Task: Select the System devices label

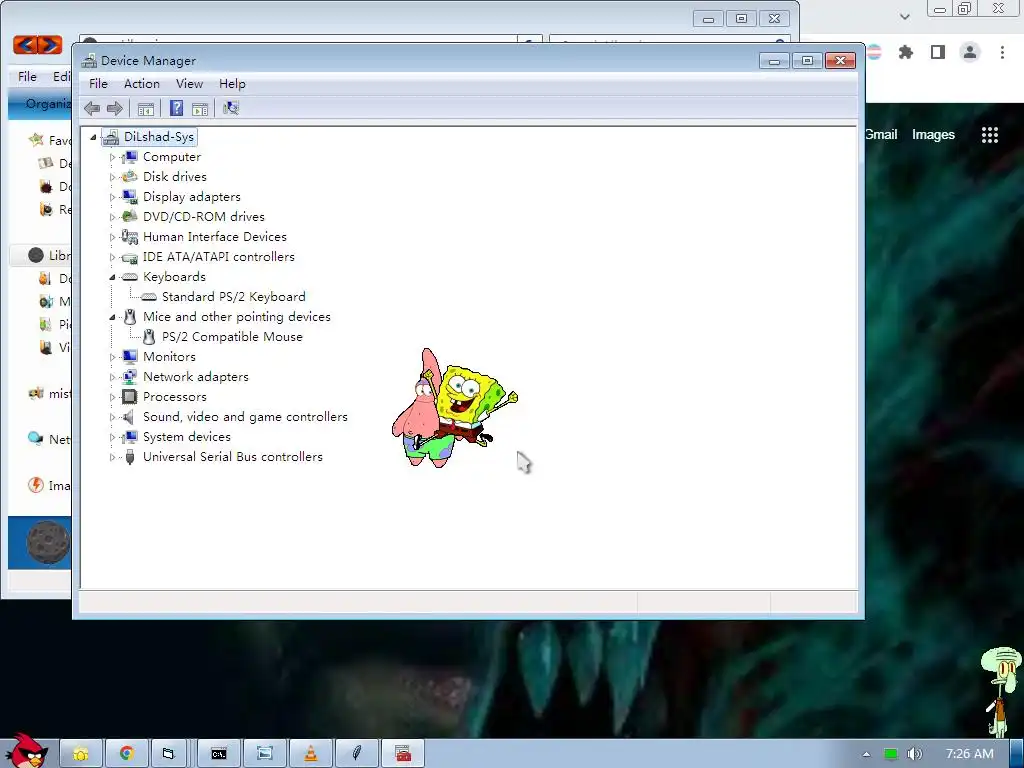Action: point(187,436)
